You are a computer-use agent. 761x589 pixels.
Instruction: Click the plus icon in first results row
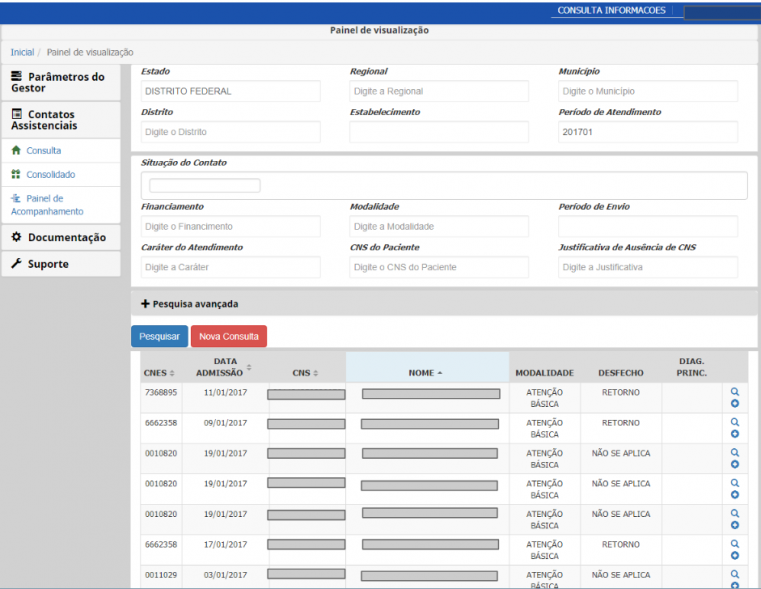coord(735,404)
